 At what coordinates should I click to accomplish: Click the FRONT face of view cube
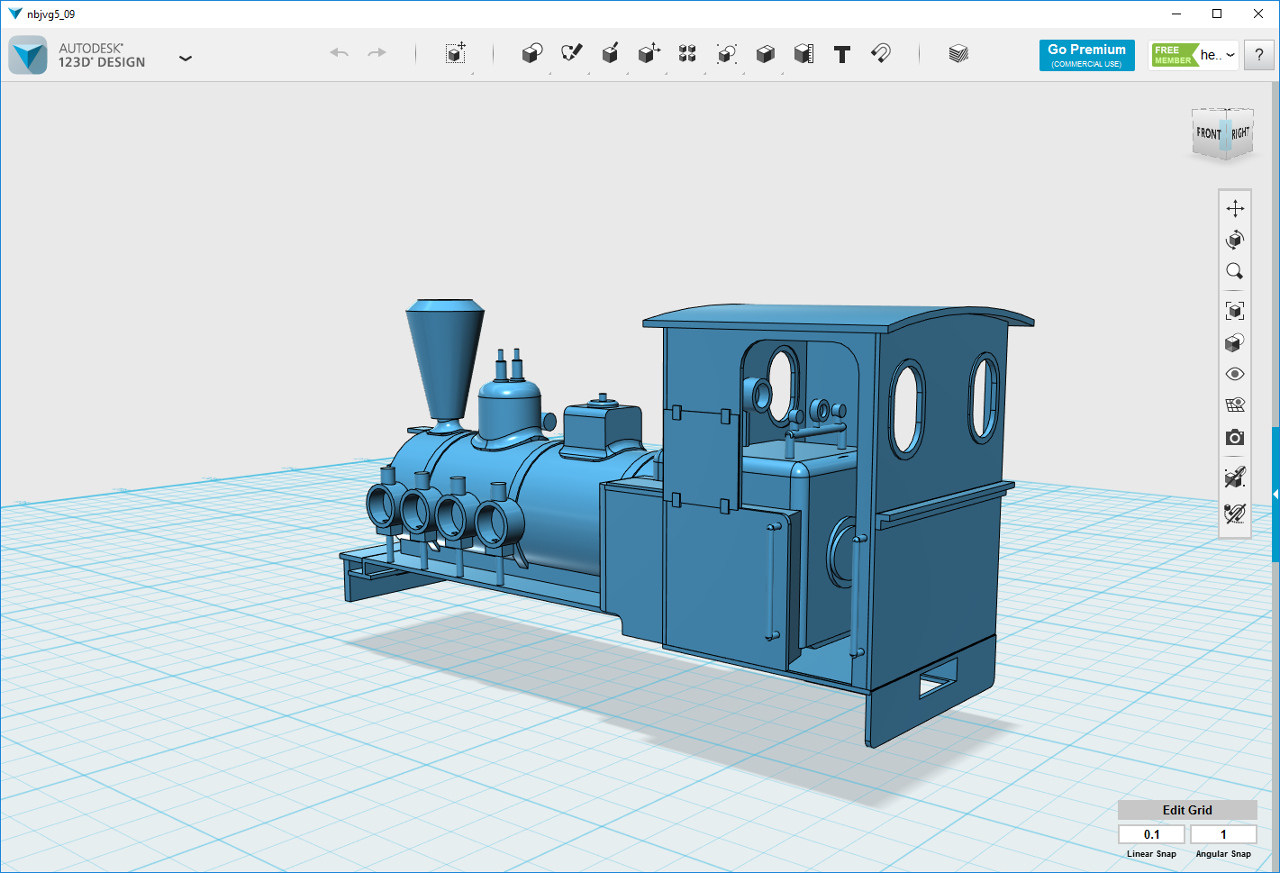[x=1208, y=134]
